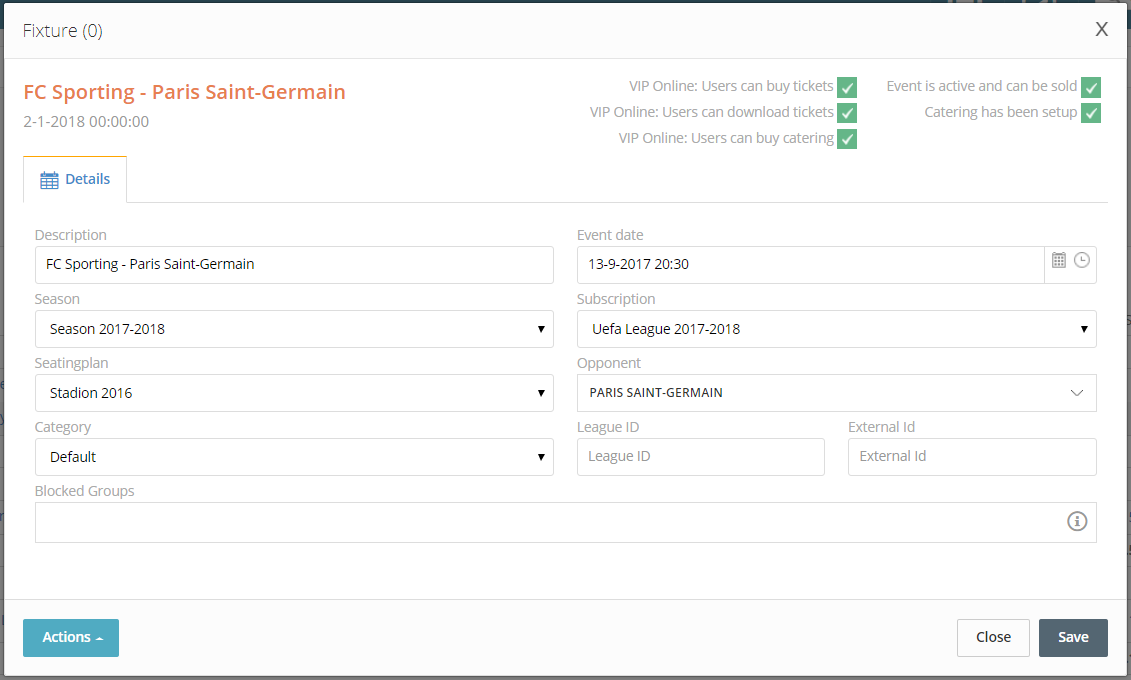Open the Subscription dropdown

837,329
